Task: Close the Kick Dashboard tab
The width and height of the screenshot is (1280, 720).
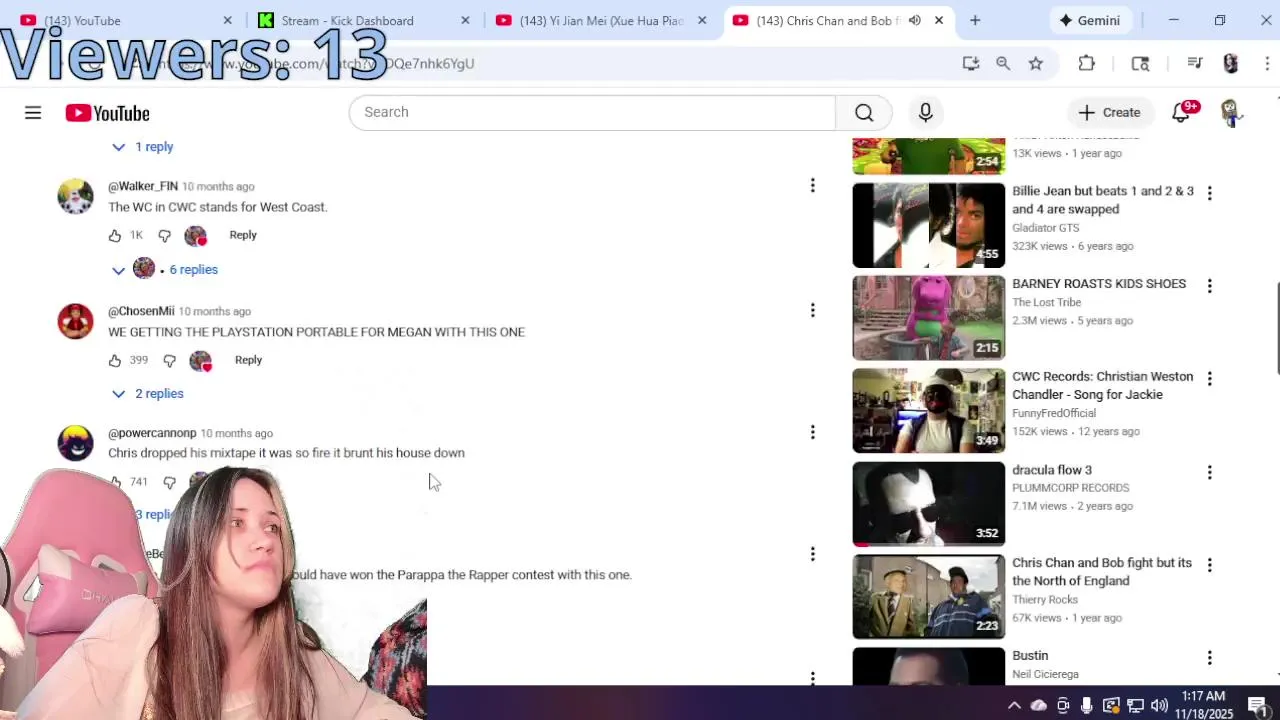Action: pos(465,20)
